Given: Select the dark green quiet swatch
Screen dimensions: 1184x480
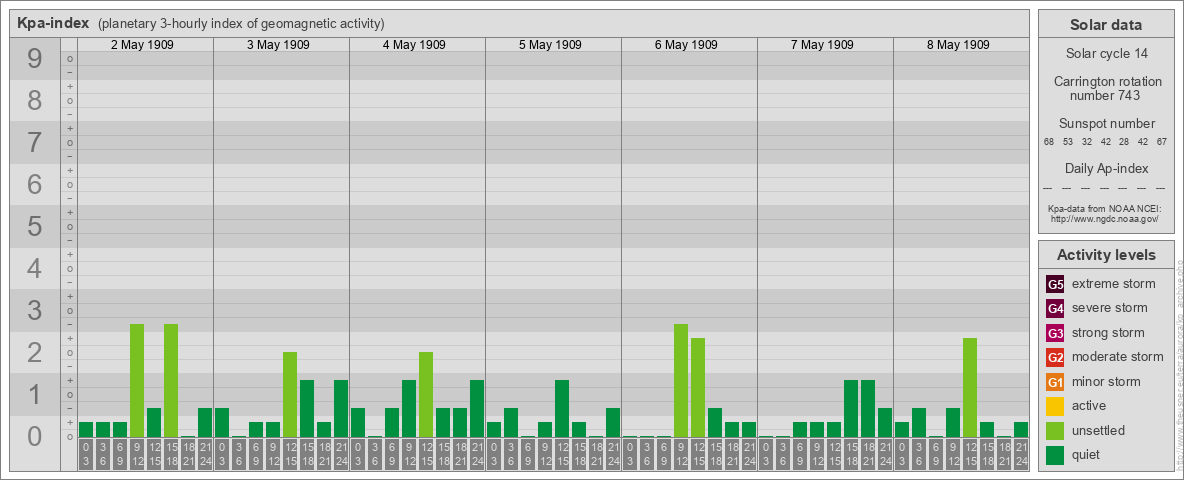Looking at the screenshot, I should 1055,455.
